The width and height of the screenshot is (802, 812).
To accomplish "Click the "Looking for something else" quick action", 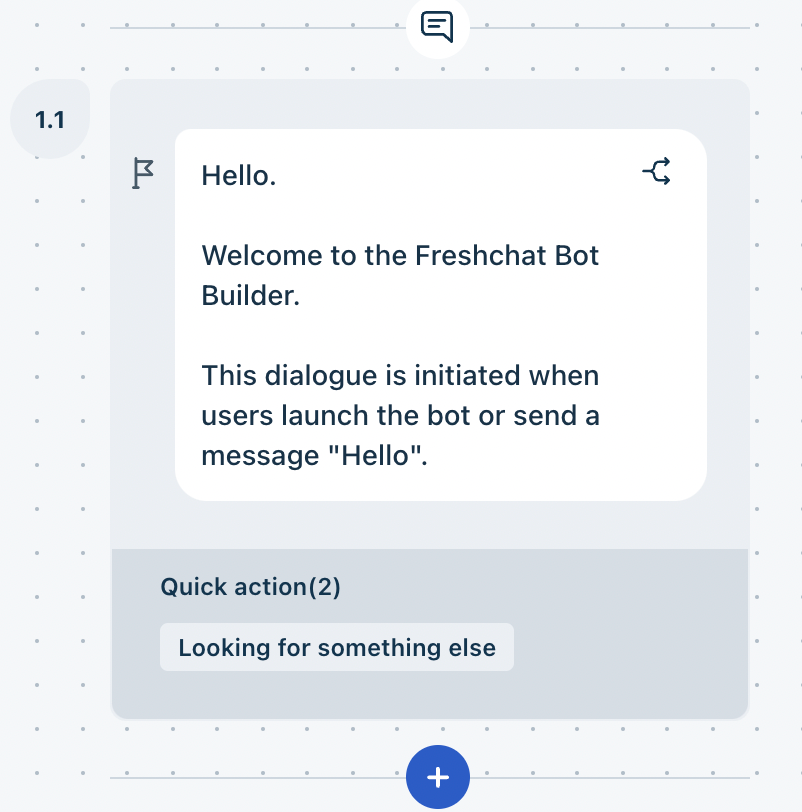I will pyautogui.click(x=337, y=647).
